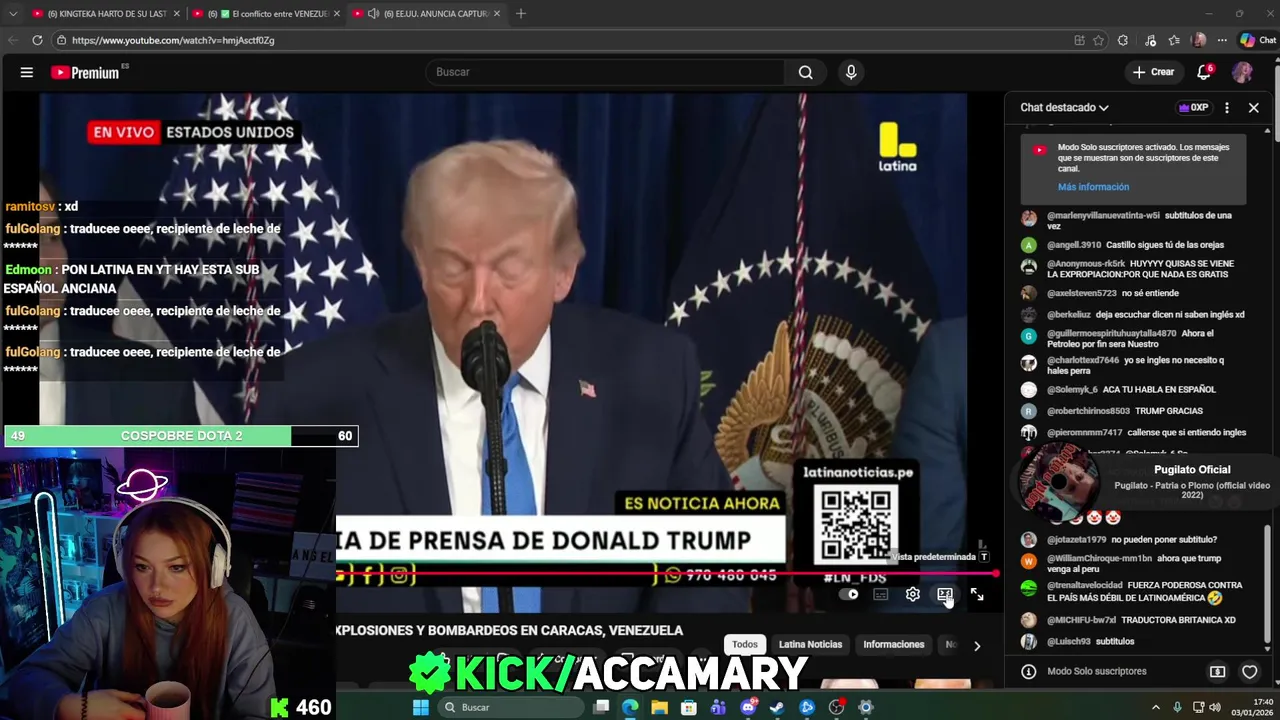Show hidden system tray icons chevron

point(1155,707)
